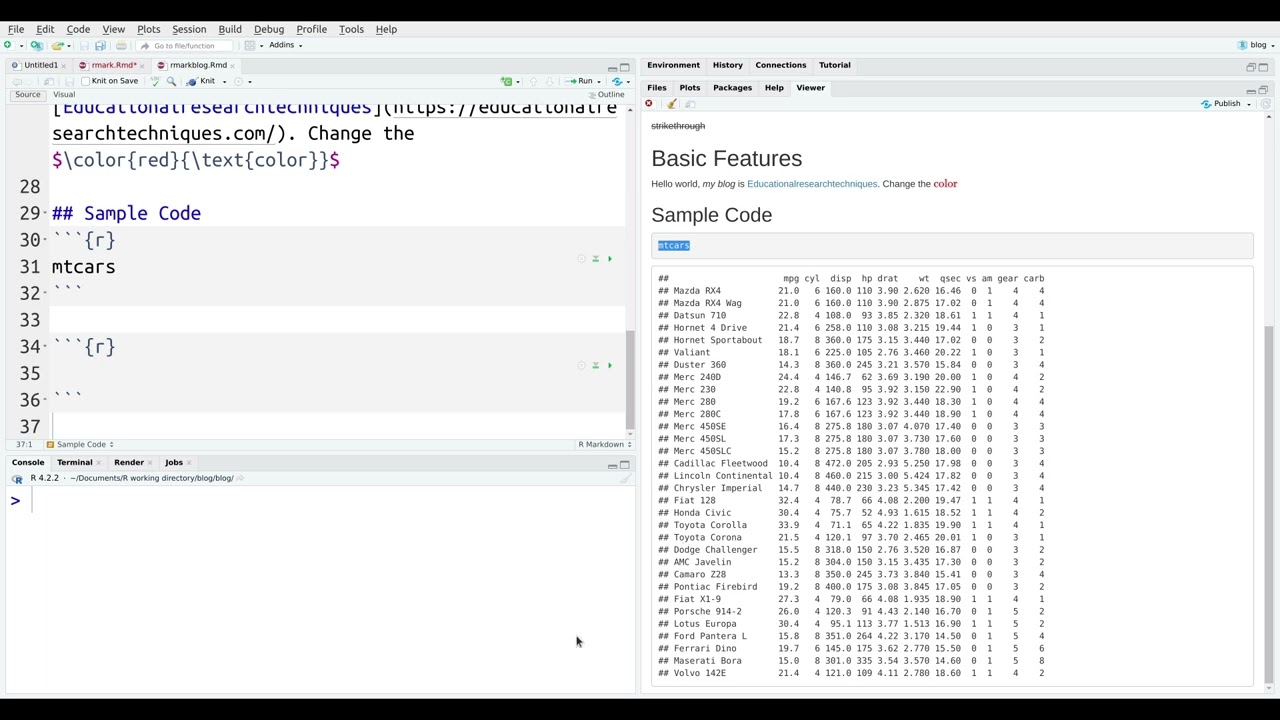Click the editor publish icon
Viewport: 1280px width, 720px height.
[617, 81]
